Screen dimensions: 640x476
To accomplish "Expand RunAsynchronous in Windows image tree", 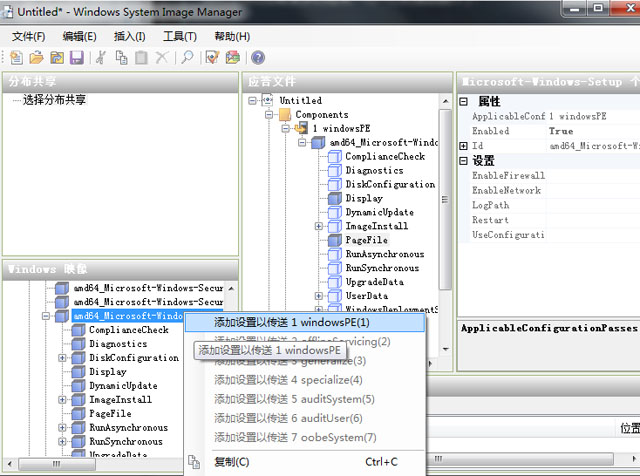I will point(62,428).
